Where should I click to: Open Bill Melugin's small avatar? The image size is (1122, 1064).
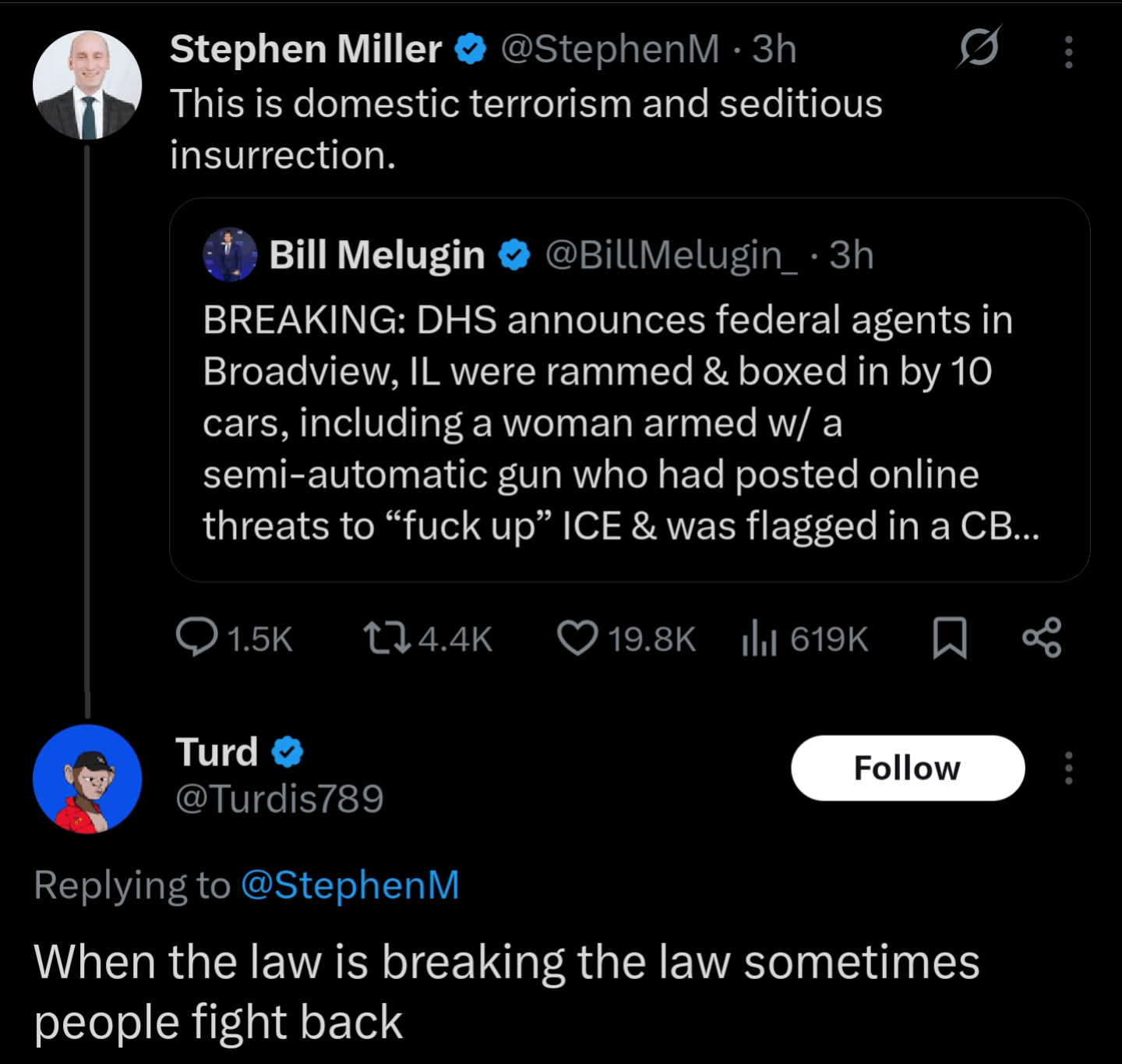coord(230,254)
